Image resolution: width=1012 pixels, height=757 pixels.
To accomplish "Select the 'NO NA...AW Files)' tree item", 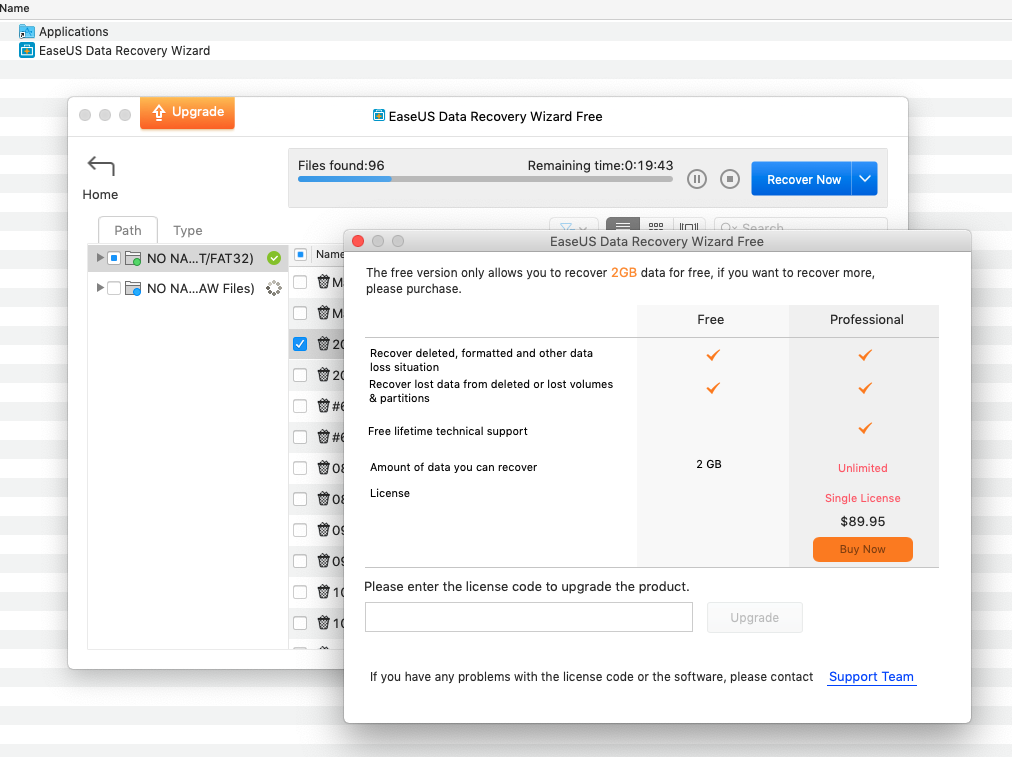I will pos(188,288).
